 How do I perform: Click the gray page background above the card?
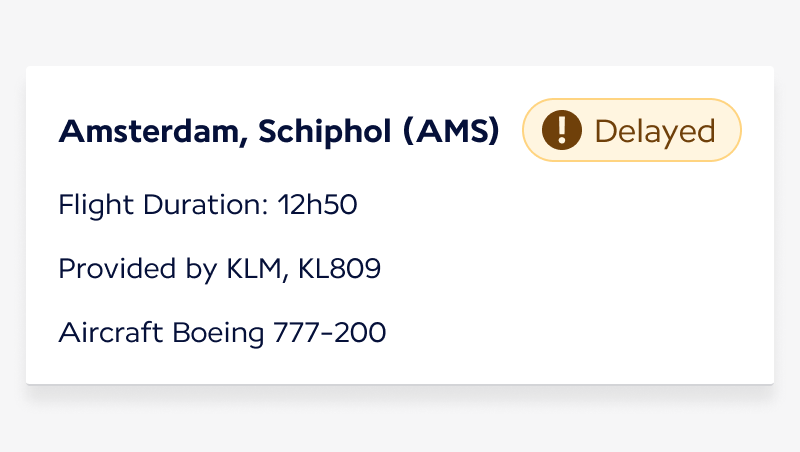[x=400, y=32]
